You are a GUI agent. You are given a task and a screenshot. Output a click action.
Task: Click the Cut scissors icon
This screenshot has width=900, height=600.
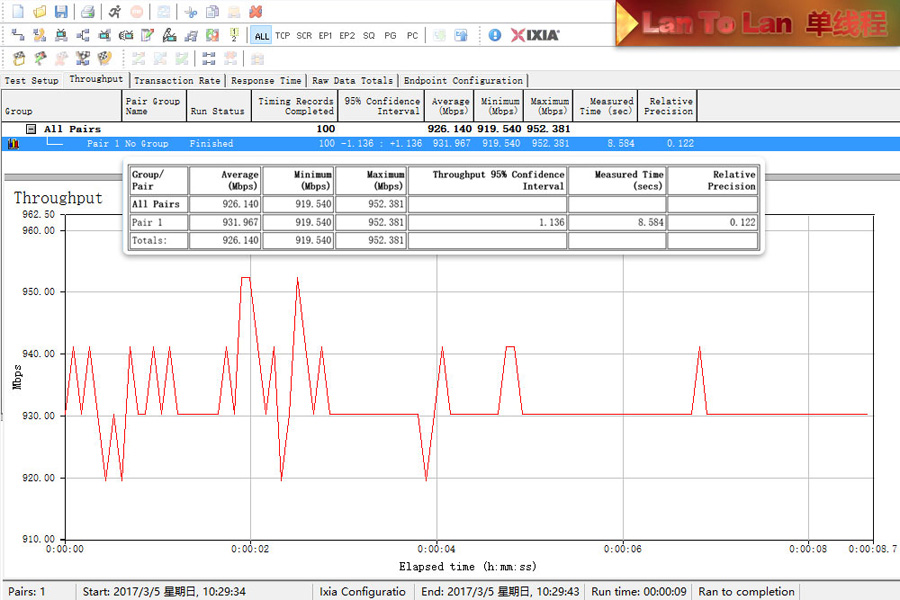point(190,12)
